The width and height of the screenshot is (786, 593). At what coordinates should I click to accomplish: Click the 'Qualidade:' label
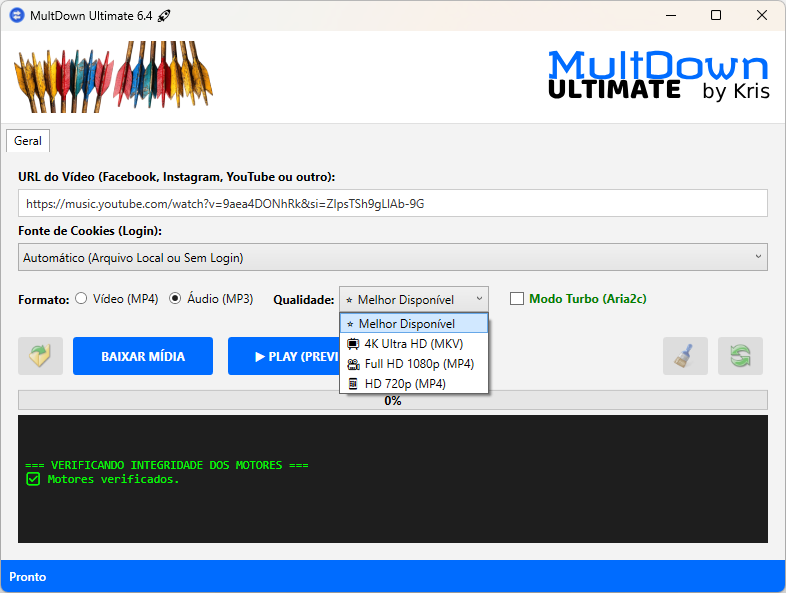point(304,300)
